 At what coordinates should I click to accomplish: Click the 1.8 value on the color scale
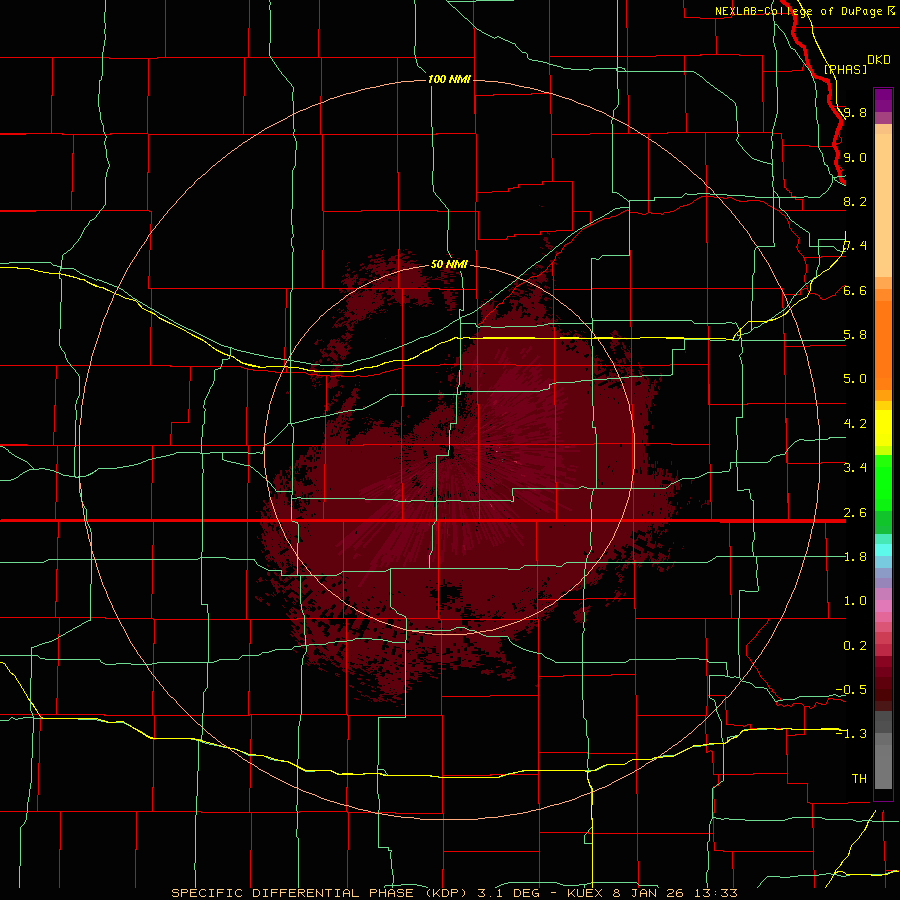pyautogui.click(x=855, y=557)
